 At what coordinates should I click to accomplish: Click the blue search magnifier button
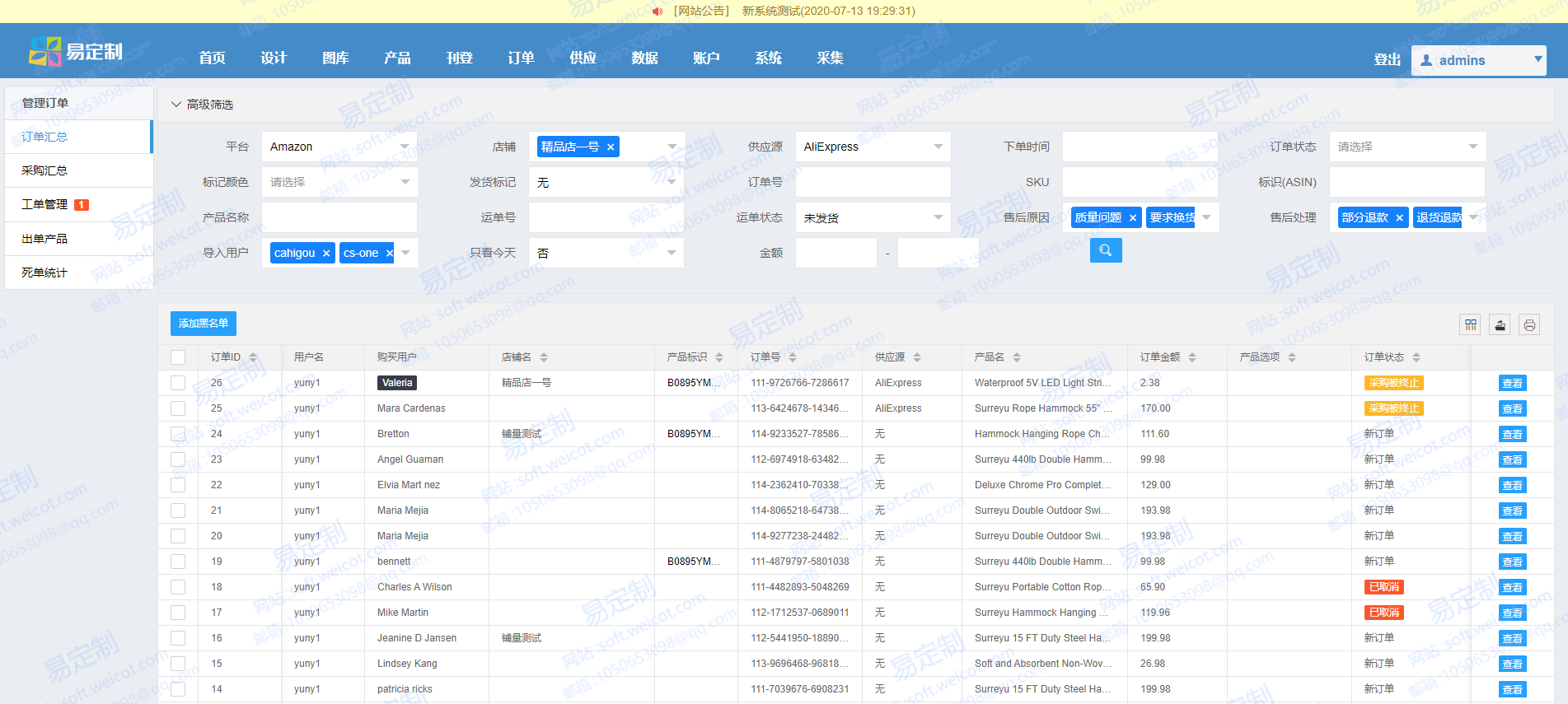point(1106,250)
